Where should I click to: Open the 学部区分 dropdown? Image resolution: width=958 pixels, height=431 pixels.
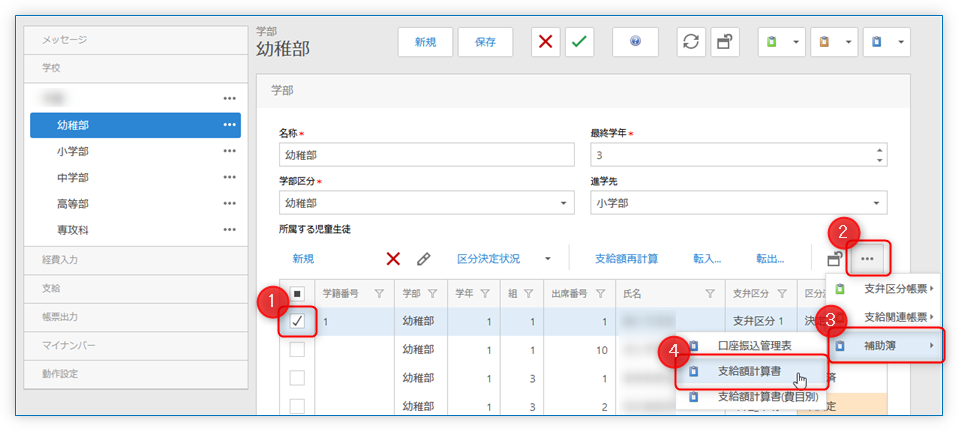pyautogui.click(x=562, y=203)
